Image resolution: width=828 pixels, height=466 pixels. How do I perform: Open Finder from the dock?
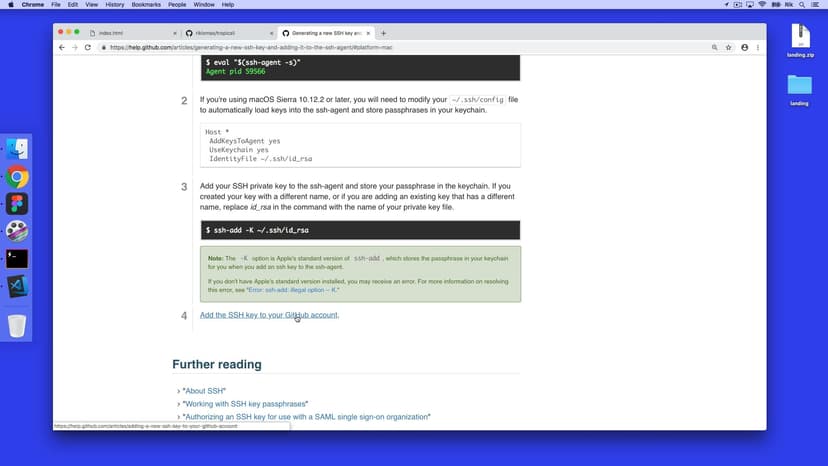(x=17, y=150)
